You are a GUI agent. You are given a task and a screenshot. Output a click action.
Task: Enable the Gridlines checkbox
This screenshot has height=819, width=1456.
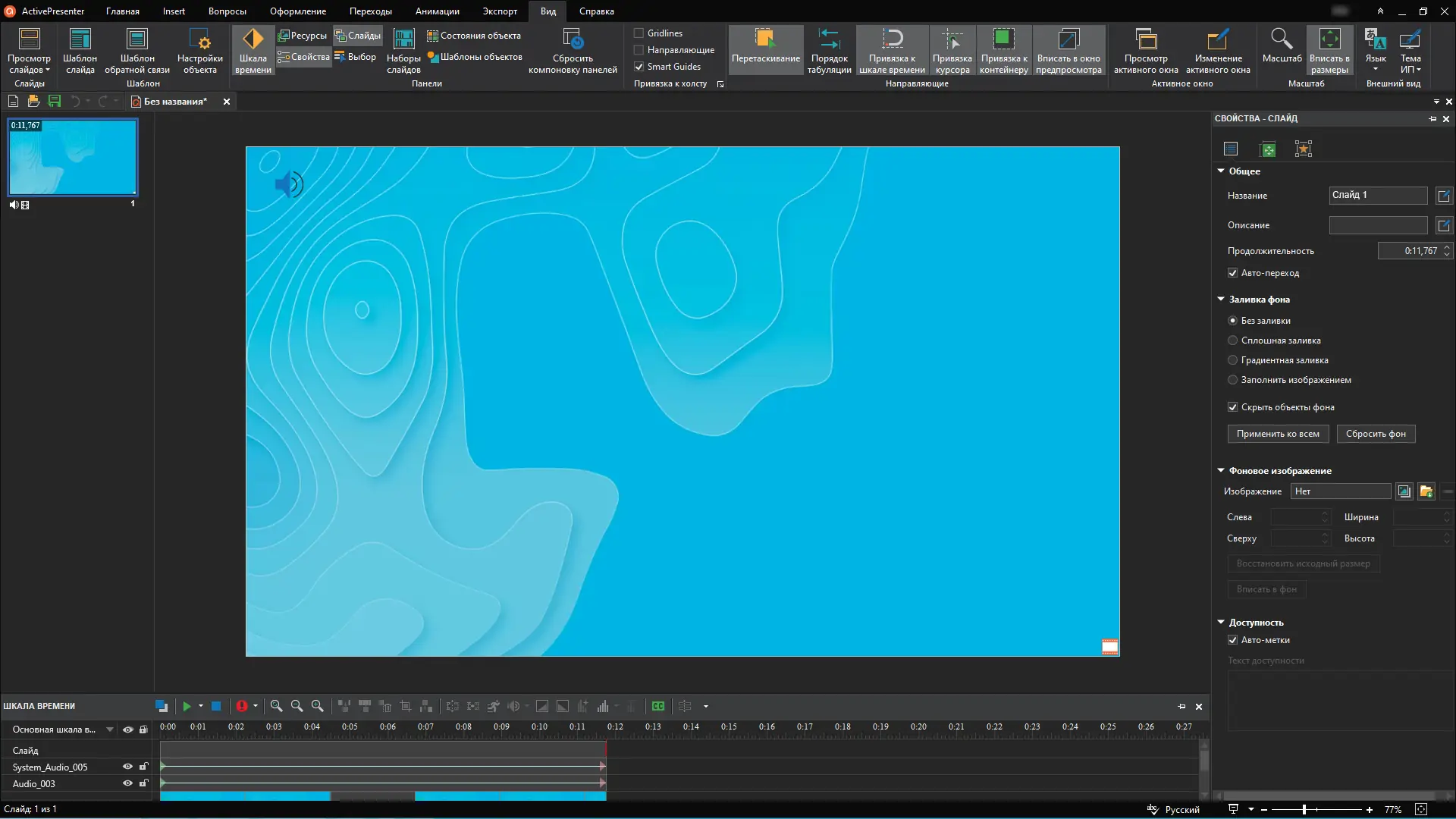639,33
